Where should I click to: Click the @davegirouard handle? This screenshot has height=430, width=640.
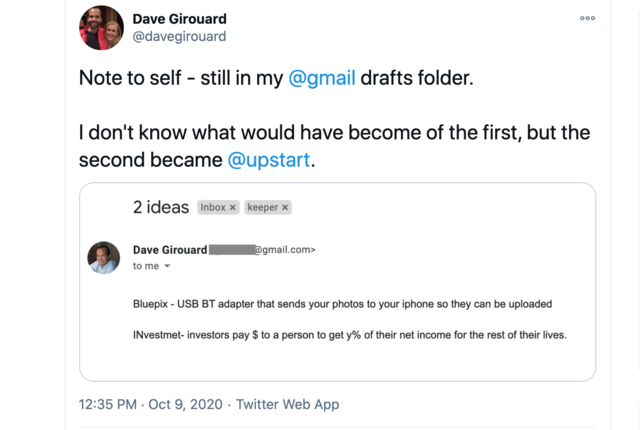(179, 37)
